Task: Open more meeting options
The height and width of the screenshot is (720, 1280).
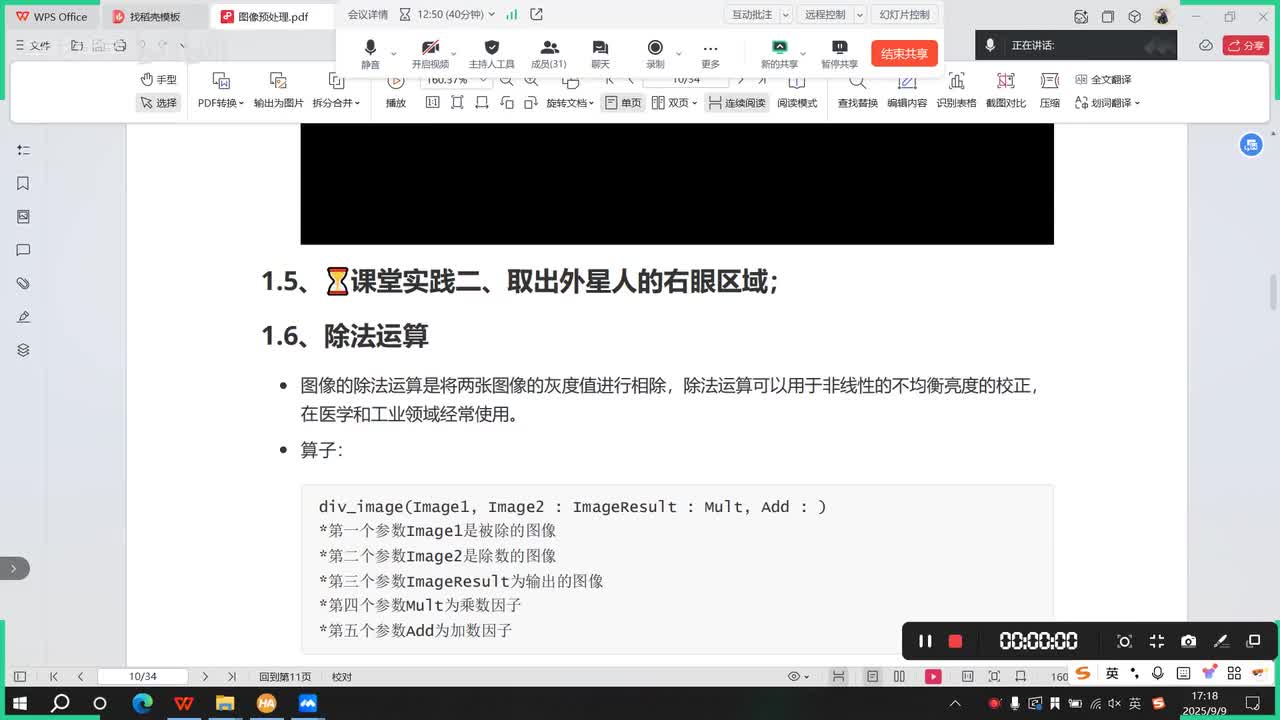Action: (710, 54)
